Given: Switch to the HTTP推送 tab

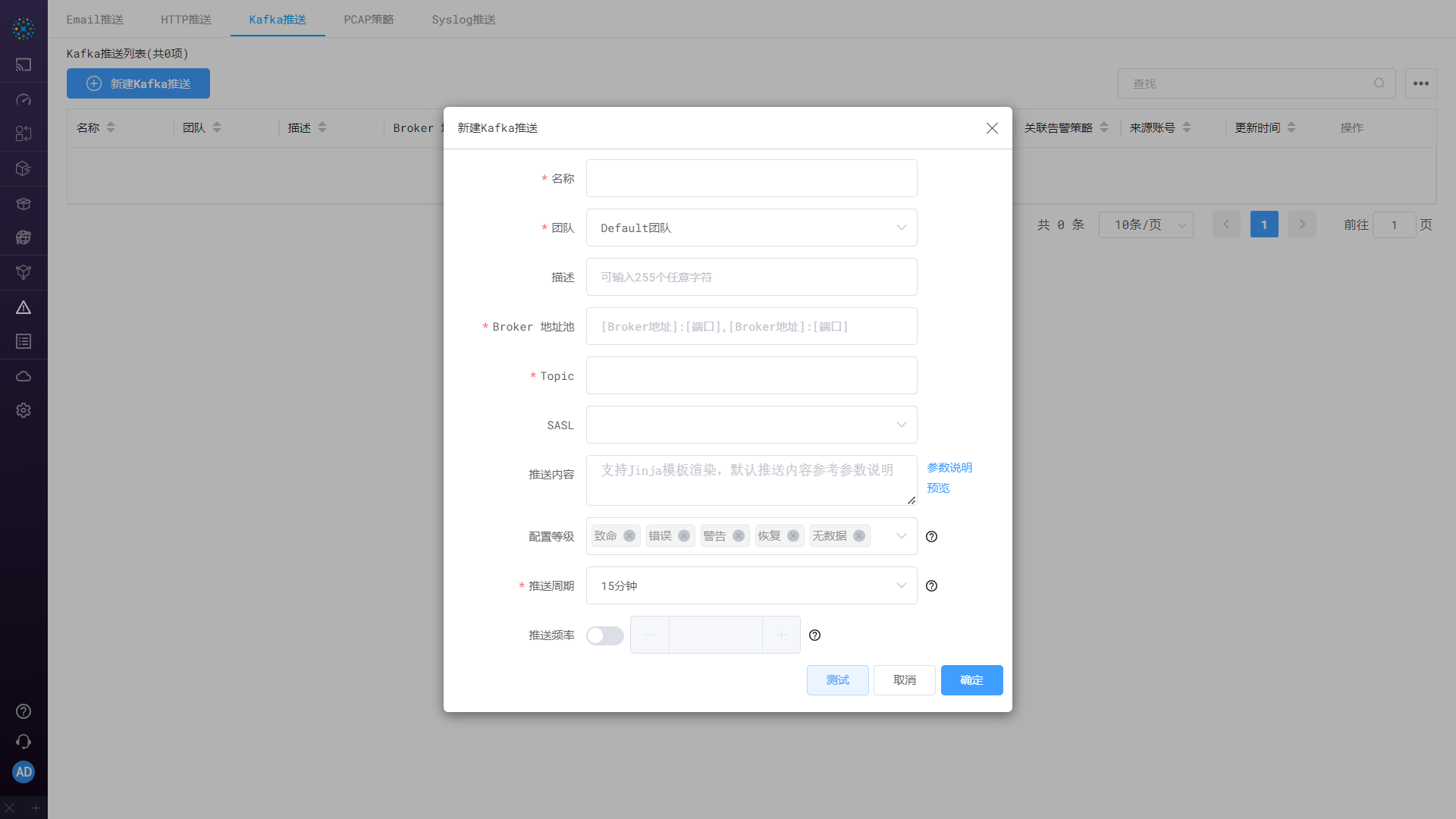Looking at the screenshot, I should pyautogui.click(x=186, y=20).
